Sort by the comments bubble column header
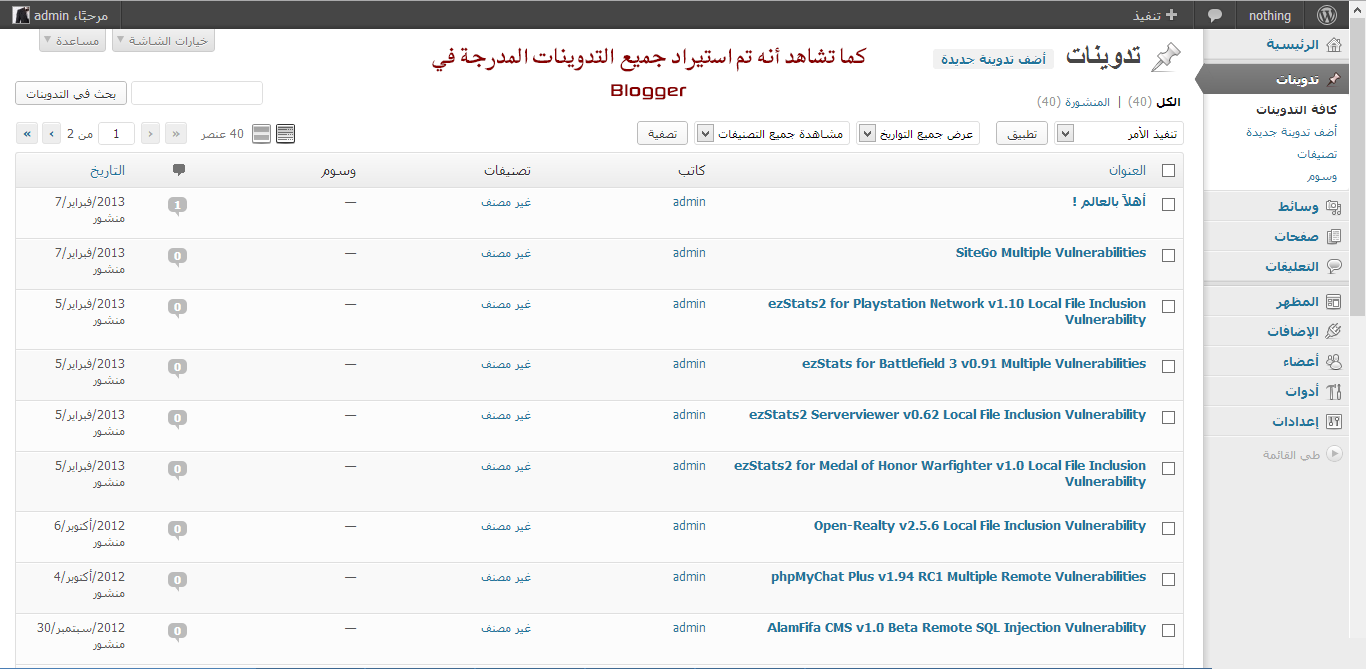The height and width of the screenshot is (669, 1366). coord(178,170)
